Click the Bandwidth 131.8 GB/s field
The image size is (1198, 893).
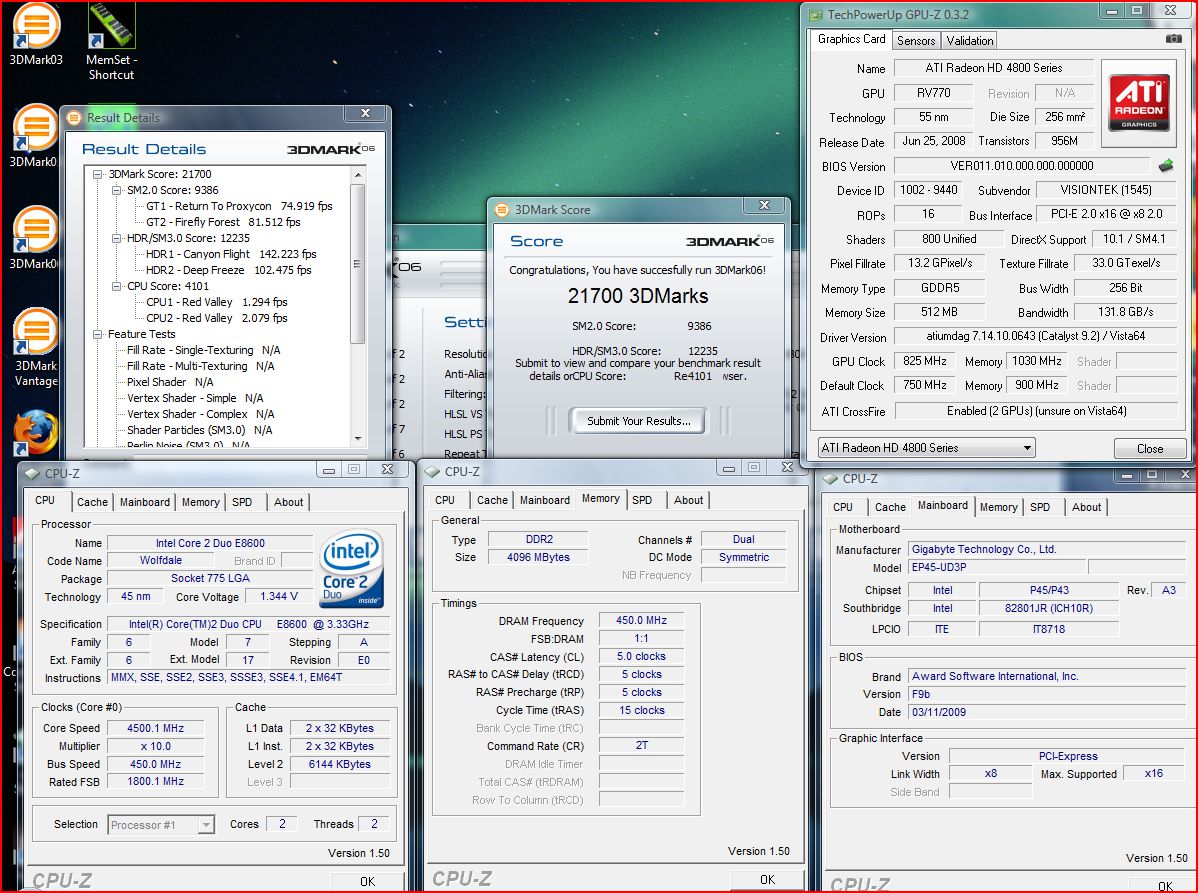[x=1125, y=312]
